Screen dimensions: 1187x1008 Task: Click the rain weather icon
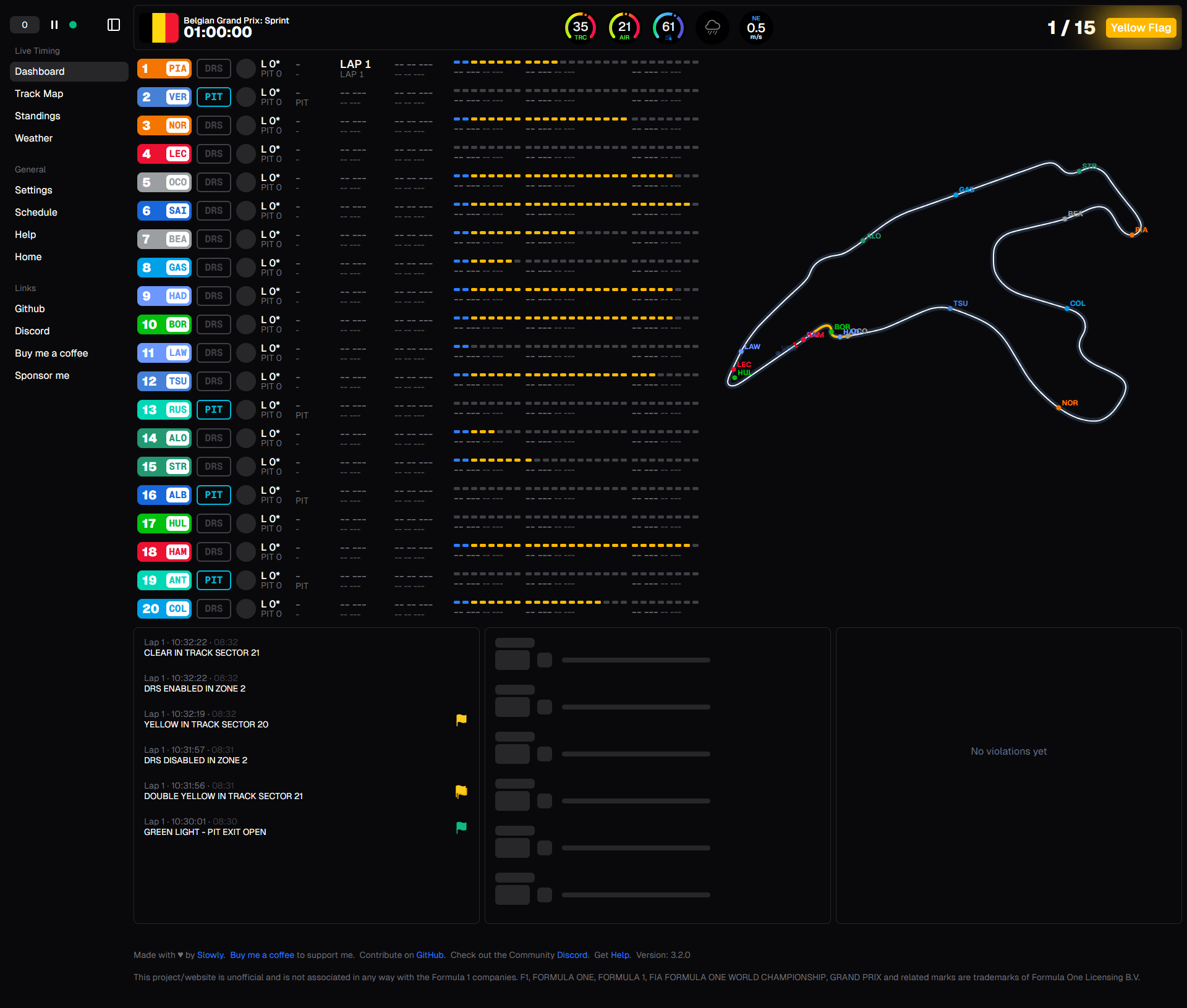712,27
